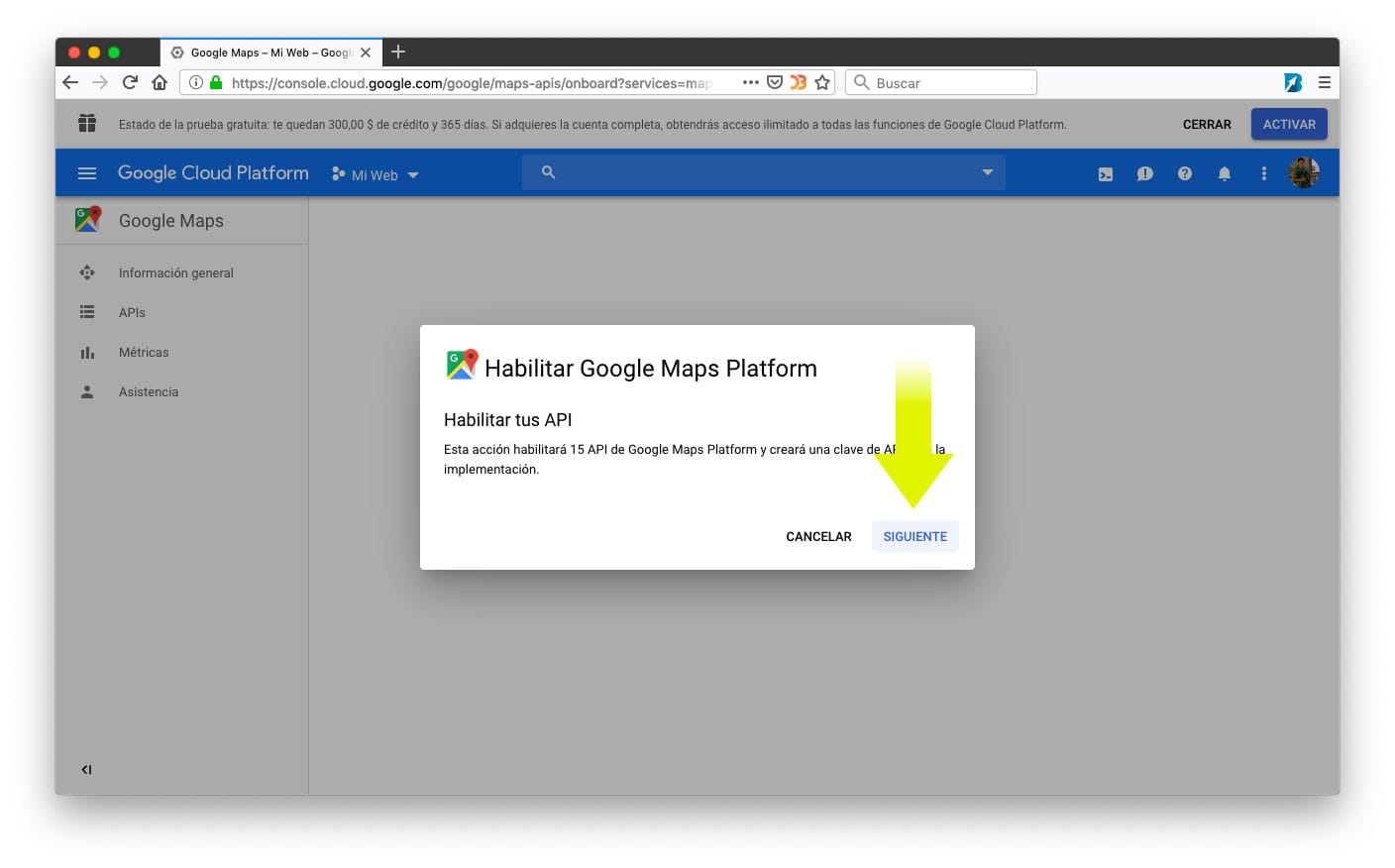Click the Google Maps sidebar heading
The width and height of the screenshot is (1395, 868).
(171, 221)
